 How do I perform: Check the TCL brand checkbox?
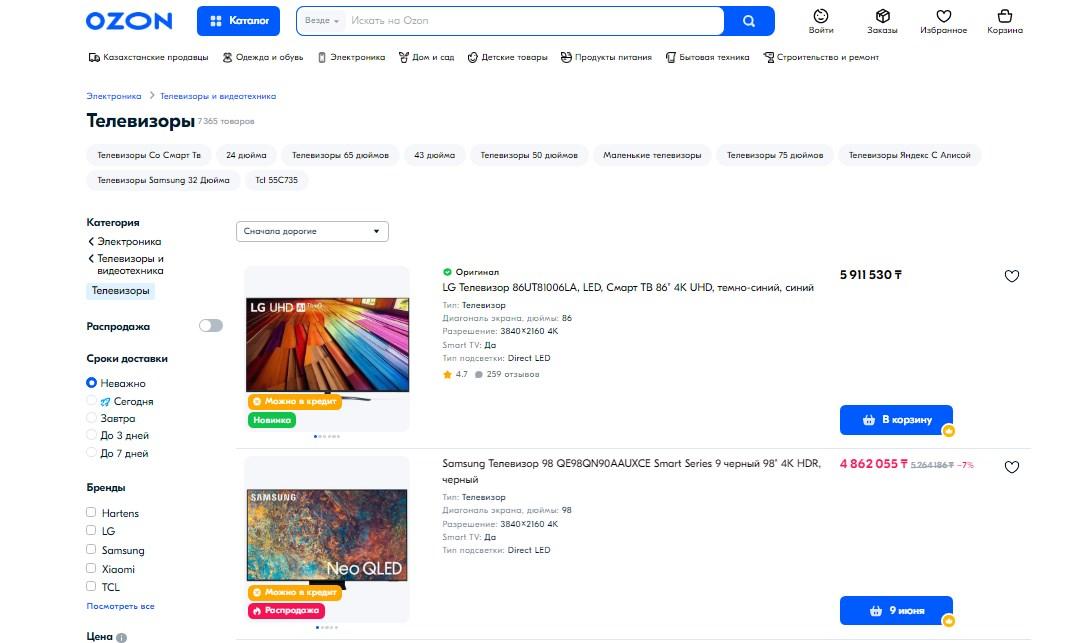click(x=90, y=586)
